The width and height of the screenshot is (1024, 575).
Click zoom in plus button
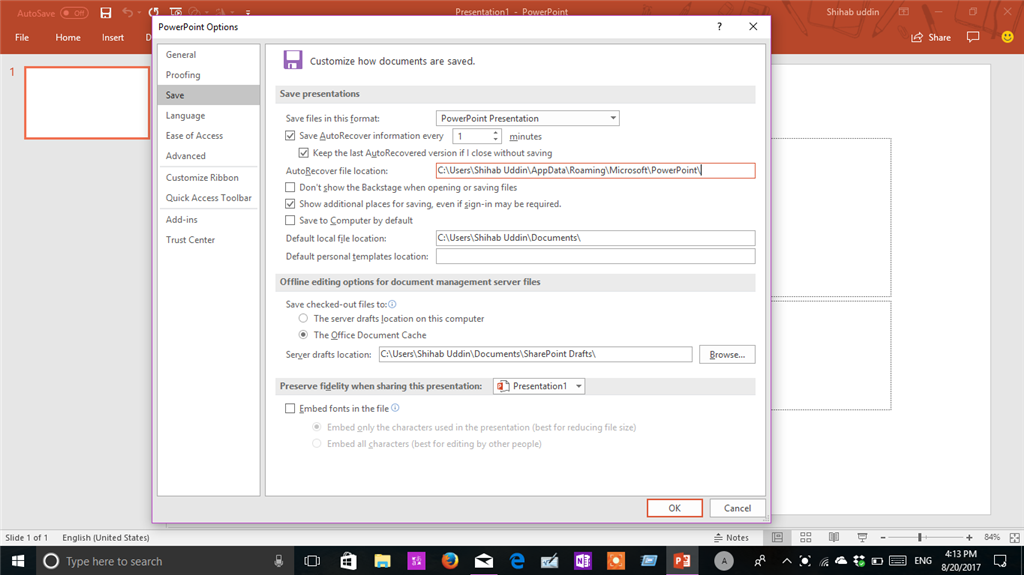click(969, 537)
